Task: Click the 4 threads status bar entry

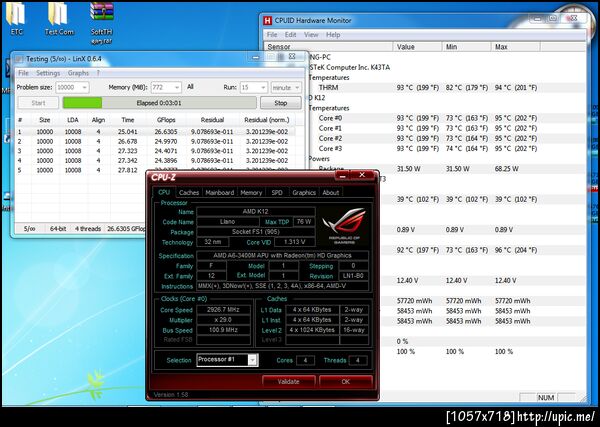Action: (x=88, y=228)
